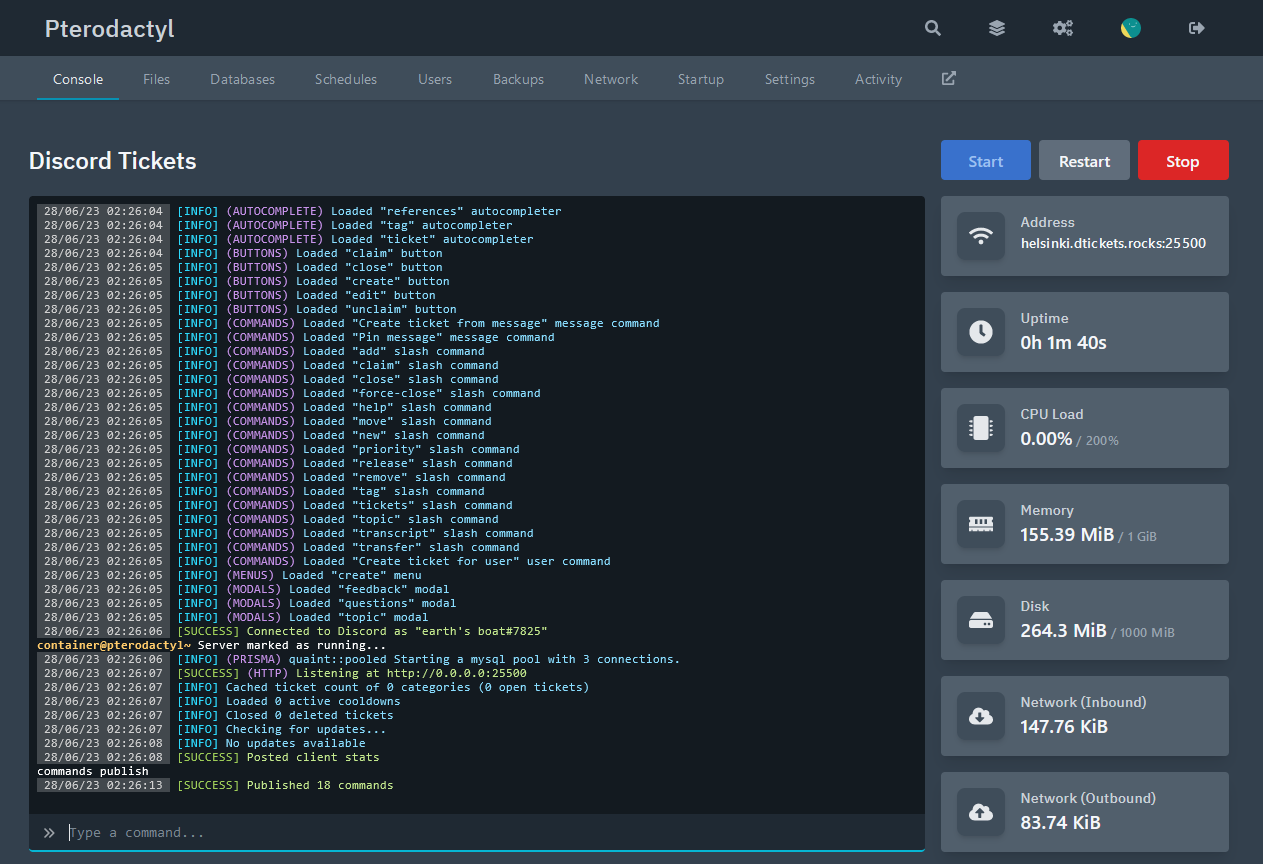This screenshot has height=864, width=1263.
Task: Click the cloud icon on Network Inbound card
Action: (981, 716)
